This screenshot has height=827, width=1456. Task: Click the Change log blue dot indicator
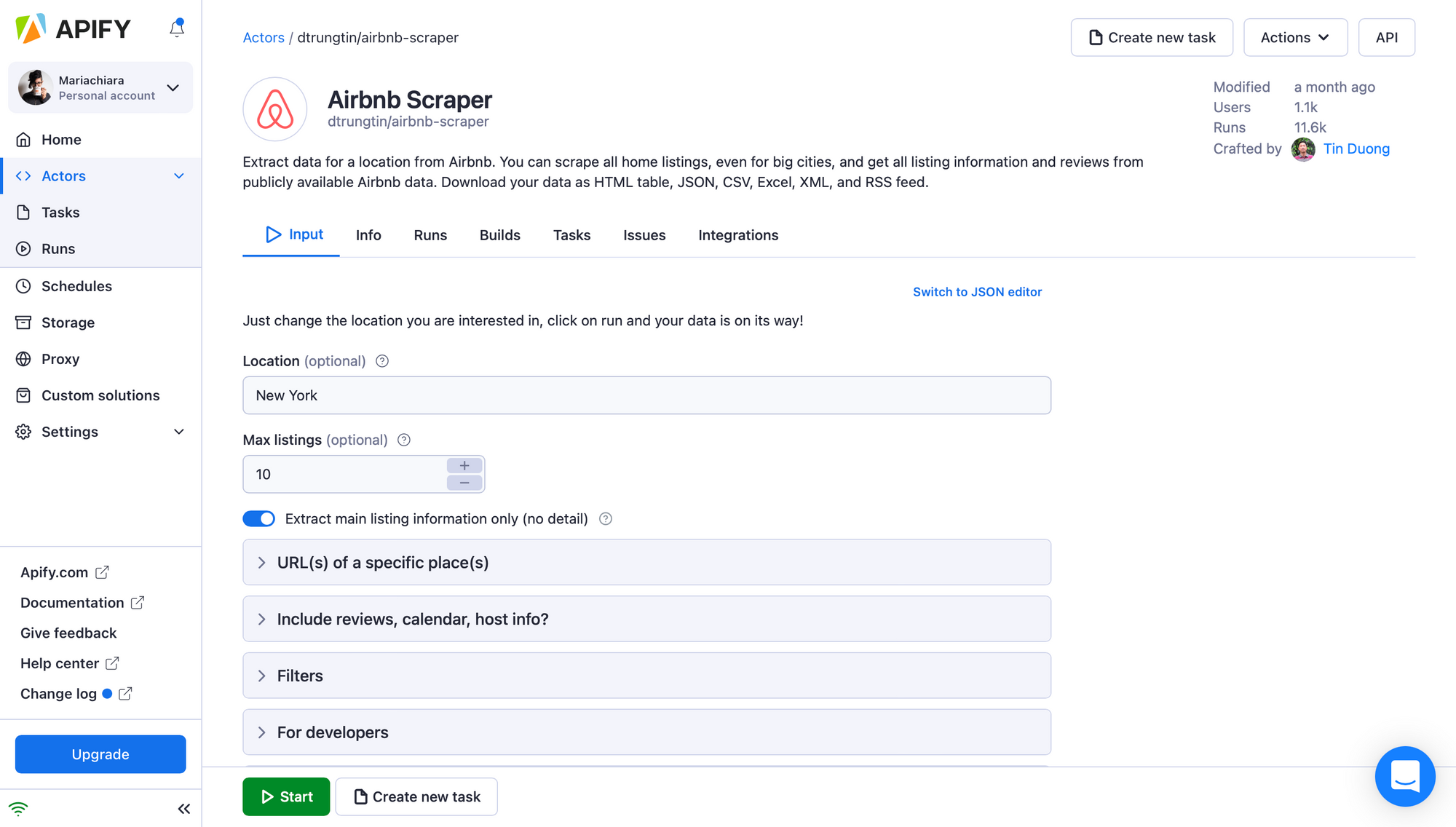[107, 694]
